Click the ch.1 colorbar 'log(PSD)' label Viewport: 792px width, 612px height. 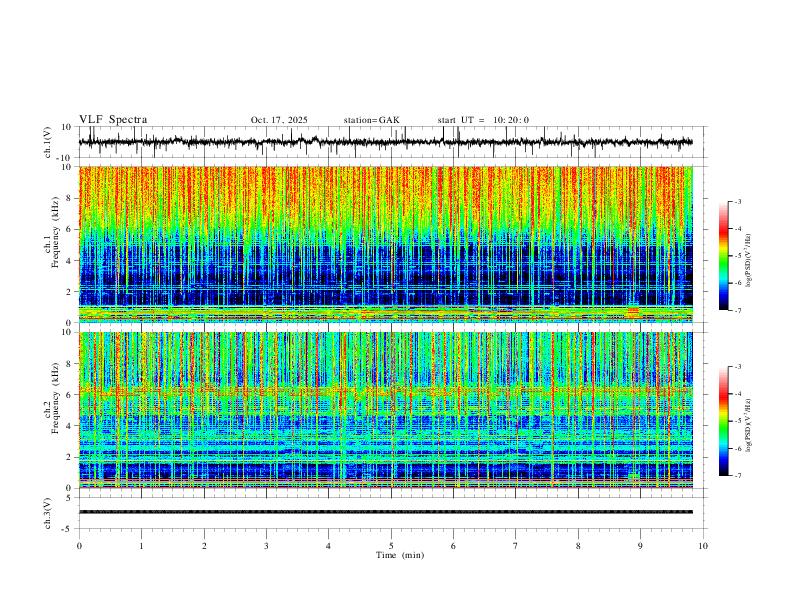[748, 261]
